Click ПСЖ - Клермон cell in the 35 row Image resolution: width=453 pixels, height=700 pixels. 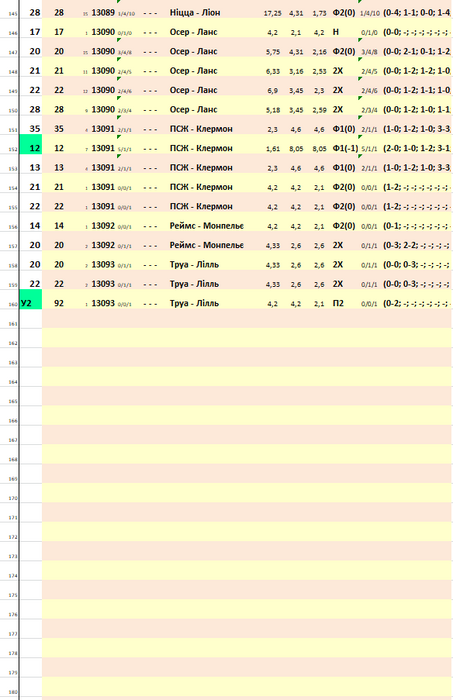coord(201,129)
